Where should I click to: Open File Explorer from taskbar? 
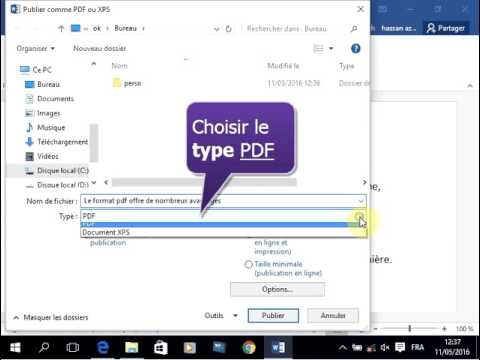(x=132, y=348)
